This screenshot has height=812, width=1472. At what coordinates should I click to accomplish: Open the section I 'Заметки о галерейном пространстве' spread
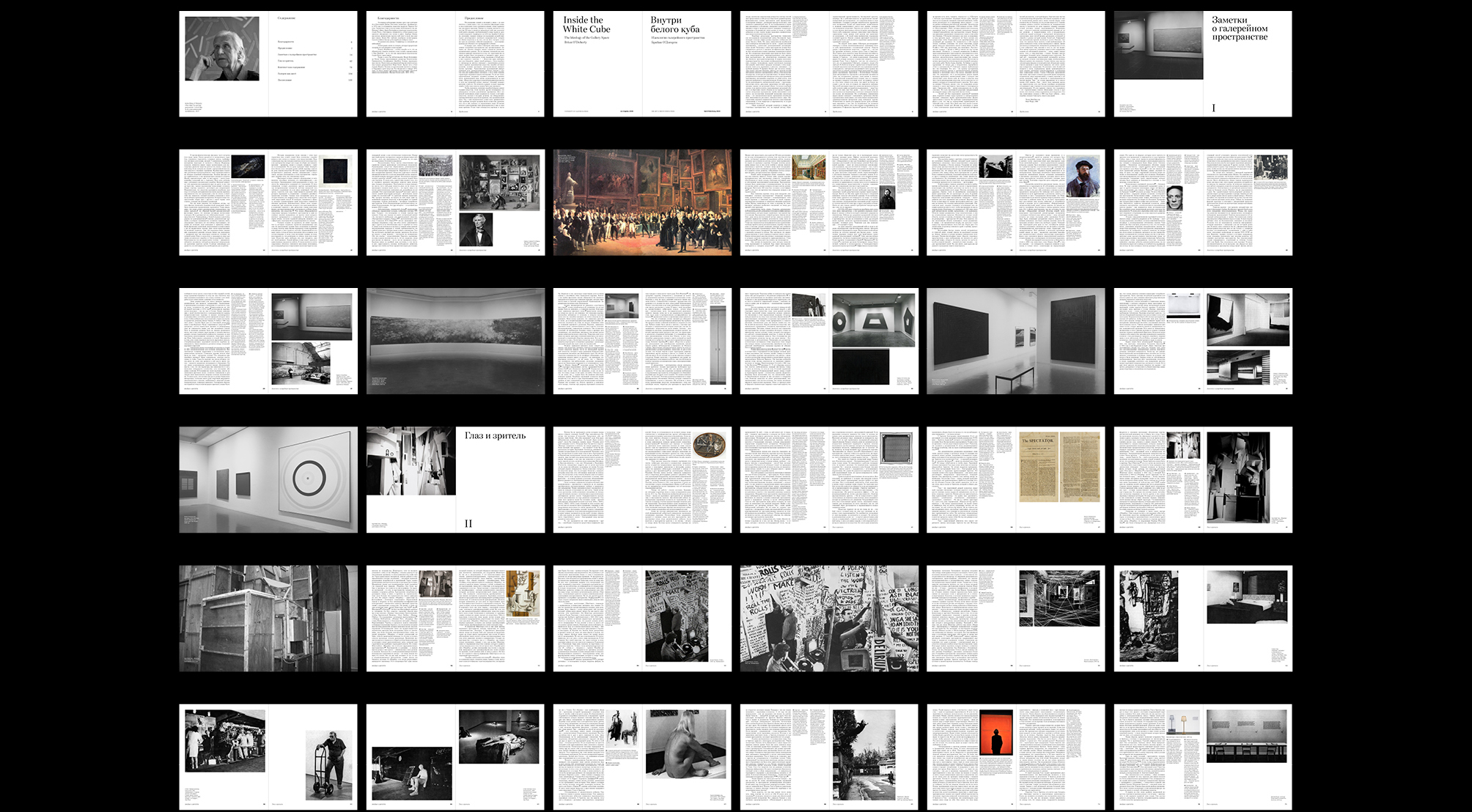coord(1202,64)
